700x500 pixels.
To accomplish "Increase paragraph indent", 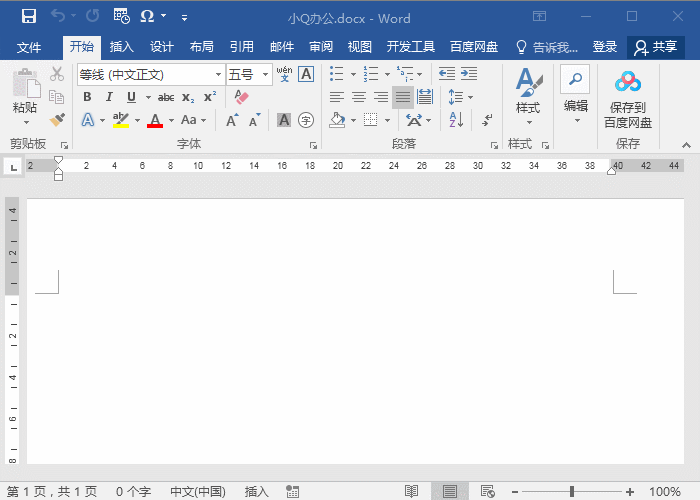I will [469, 74].
